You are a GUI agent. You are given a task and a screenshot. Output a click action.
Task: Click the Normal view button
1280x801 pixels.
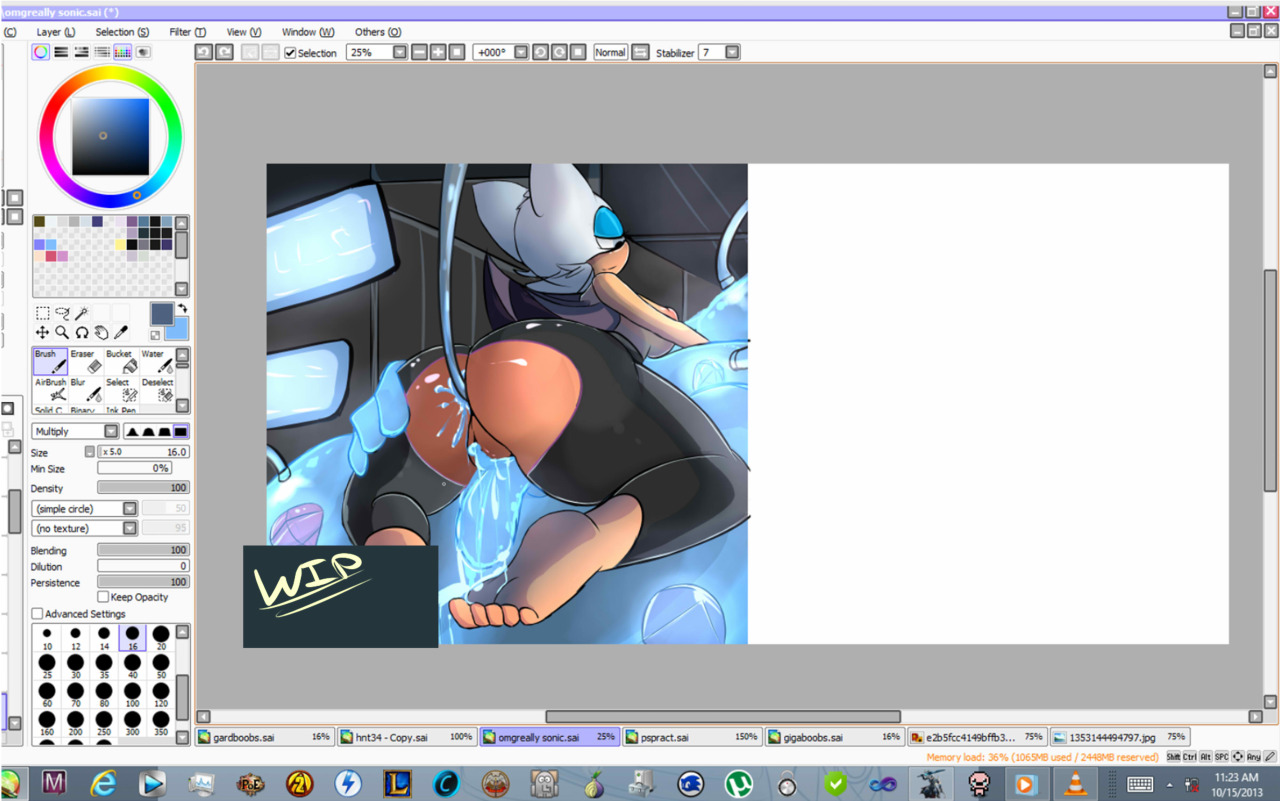click(610, 52)
